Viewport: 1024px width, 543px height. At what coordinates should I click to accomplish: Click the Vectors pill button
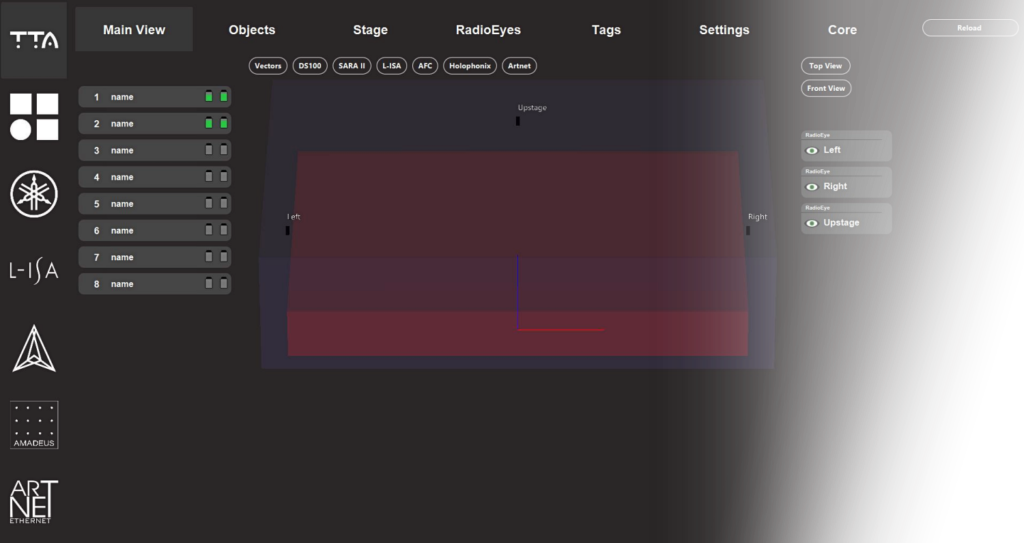(x=268, y=66)
